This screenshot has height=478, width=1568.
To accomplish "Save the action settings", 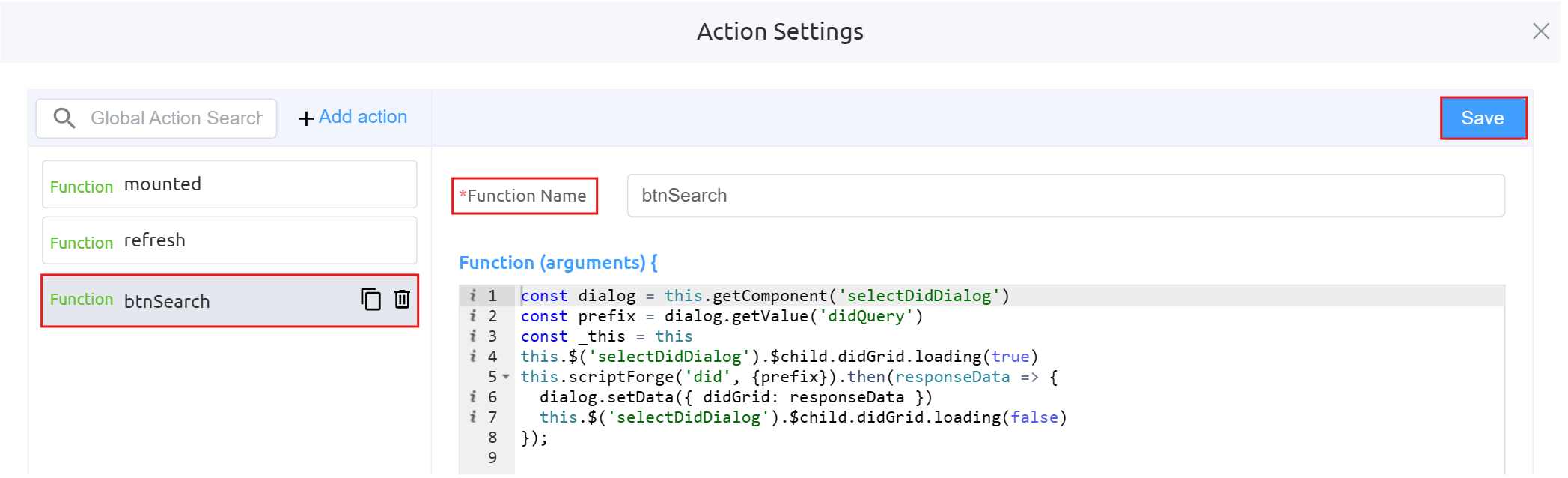I will click(x=1482, y=118).
